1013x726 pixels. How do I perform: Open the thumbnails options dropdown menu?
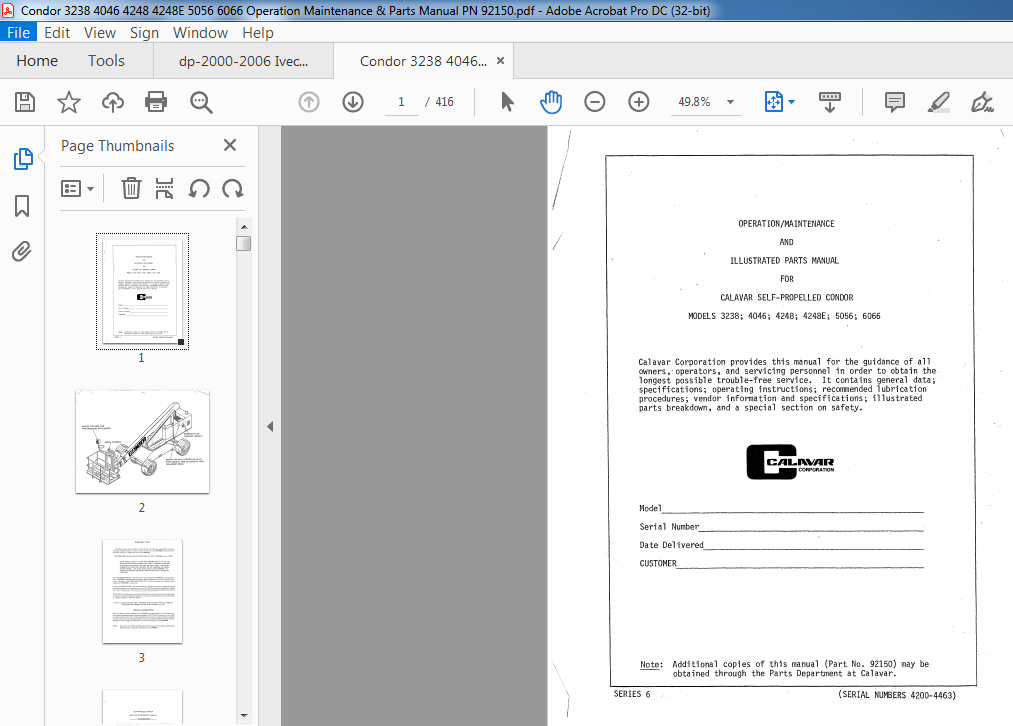tap(78, 189)
